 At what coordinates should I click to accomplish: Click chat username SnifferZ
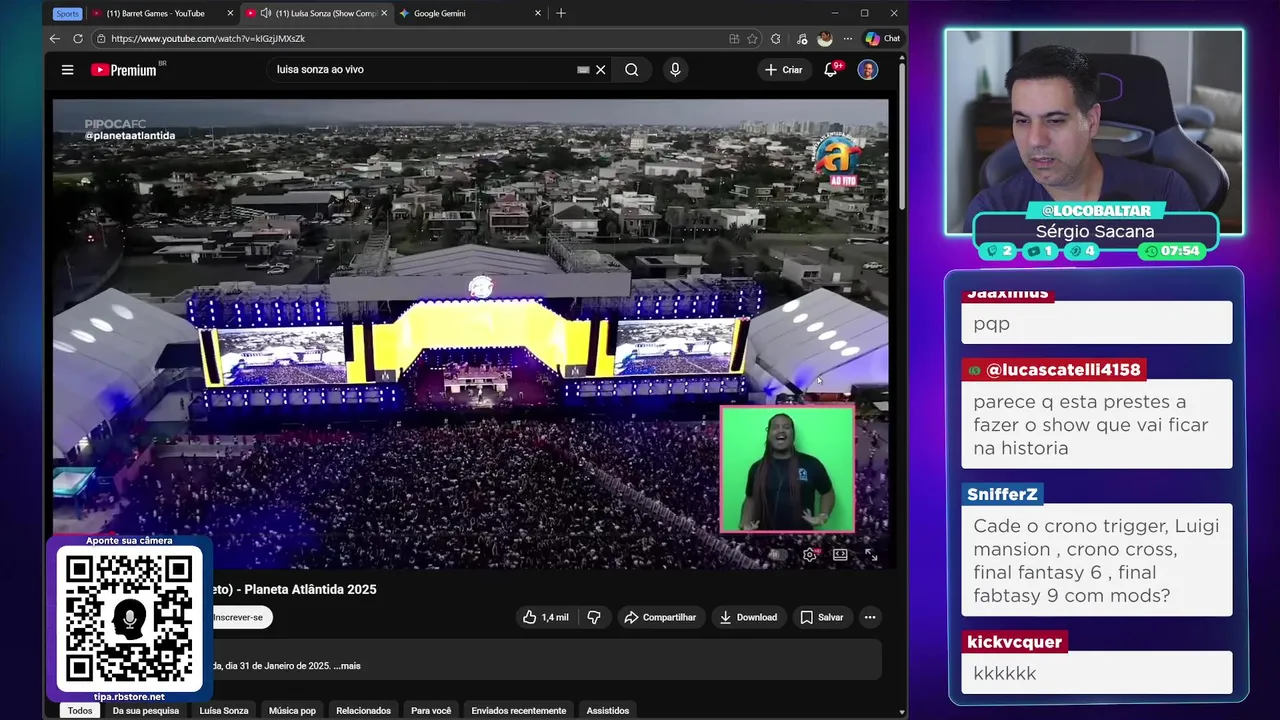pyautogui.click(x=1002, y=495)
